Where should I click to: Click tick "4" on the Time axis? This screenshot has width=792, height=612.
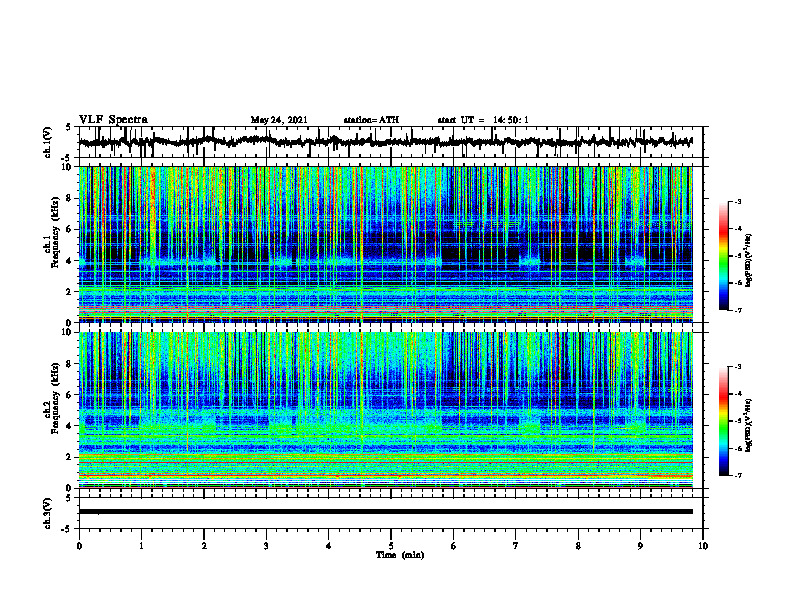tap(329, 546)
